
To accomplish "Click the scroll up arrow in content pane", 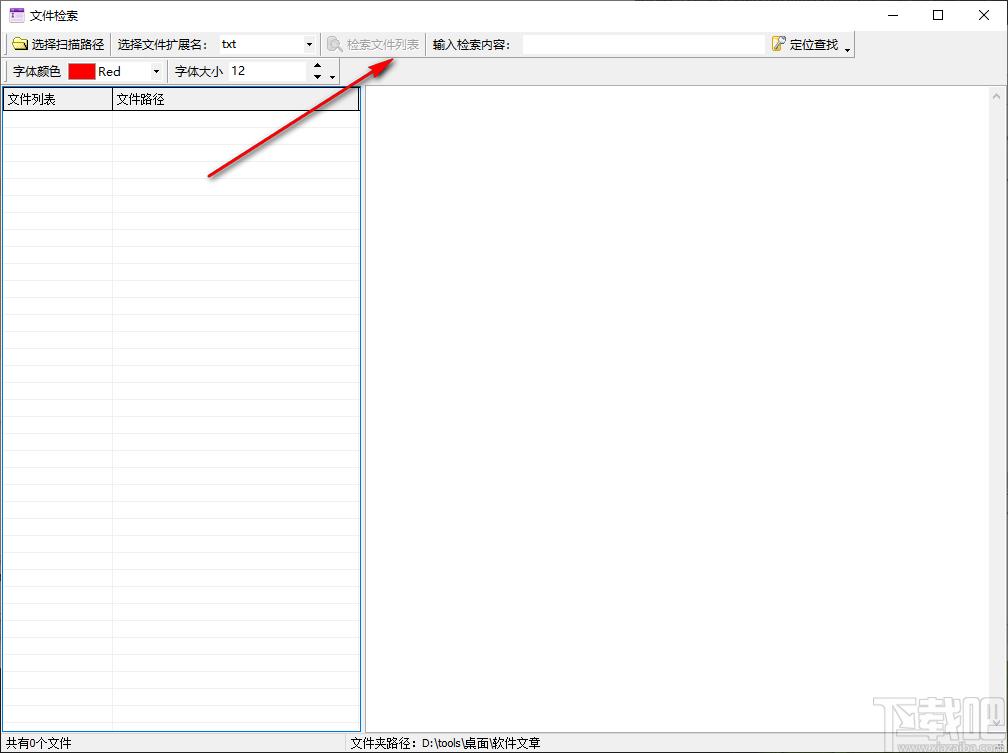I will point(996,97).
